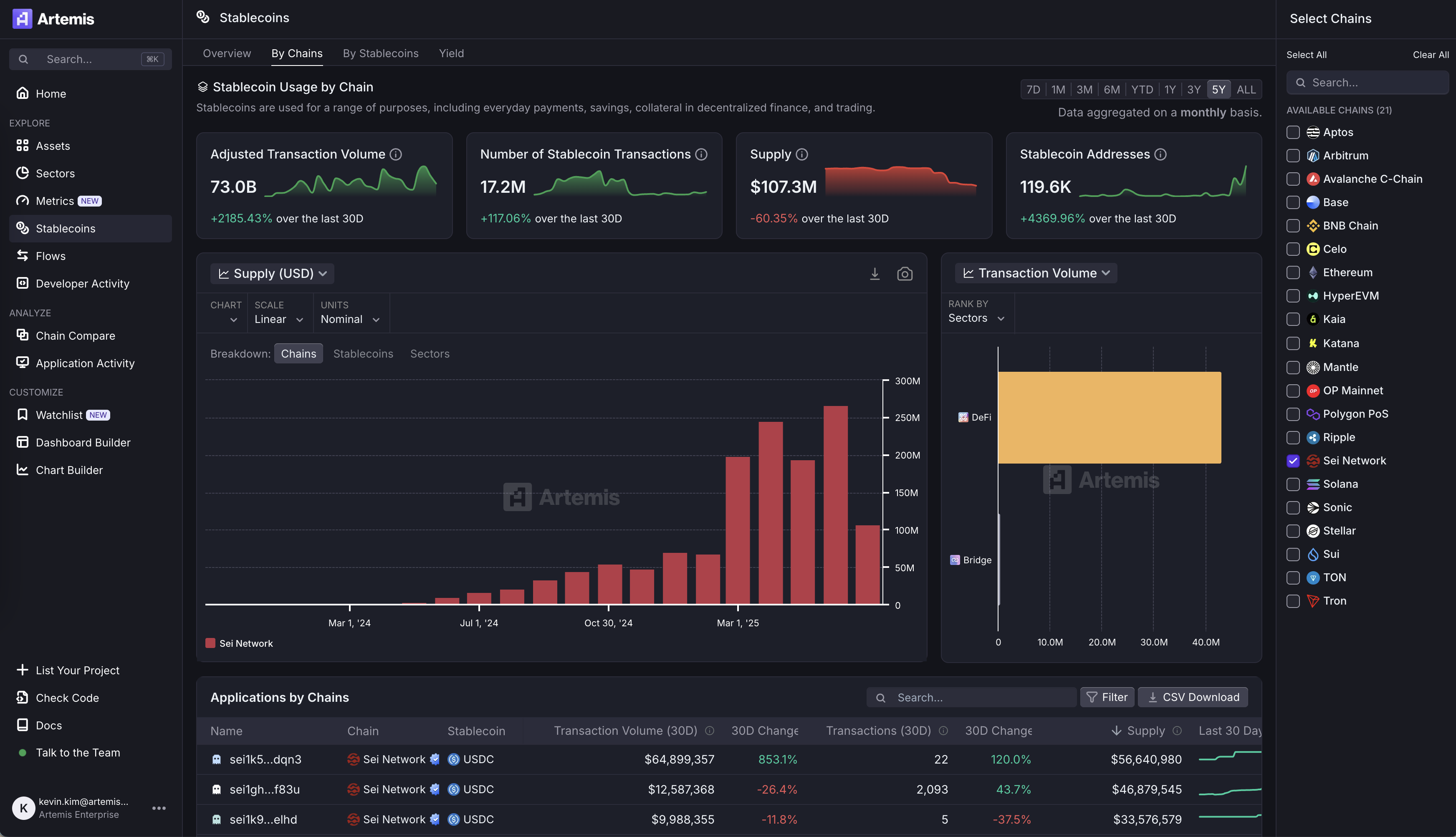Click the Select All link
This screenshot has height=837, width=1456.
coord(1307,55)
